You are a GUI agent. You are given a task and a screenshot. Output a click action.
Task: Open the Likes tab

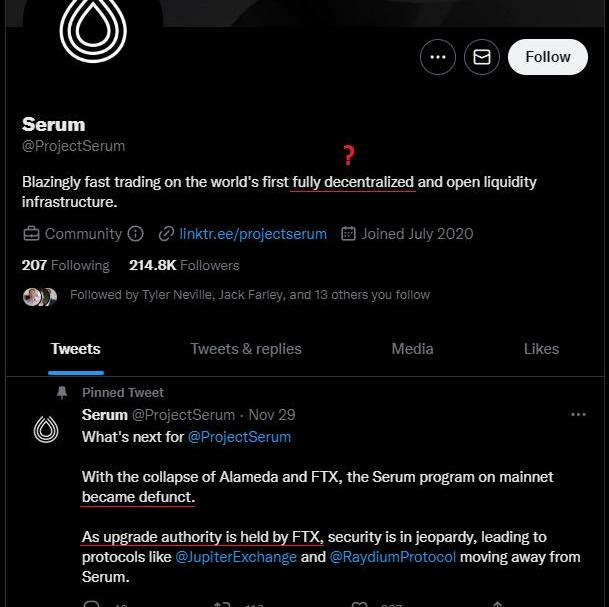tap(541, 349)
